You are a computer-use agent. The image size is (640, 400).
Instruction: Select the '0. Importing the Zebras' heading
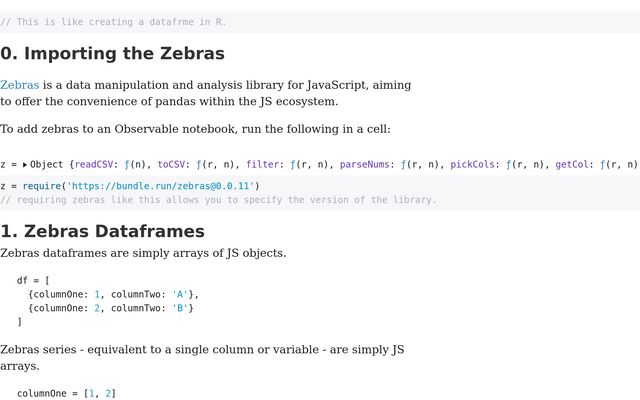tap(112, 53)
